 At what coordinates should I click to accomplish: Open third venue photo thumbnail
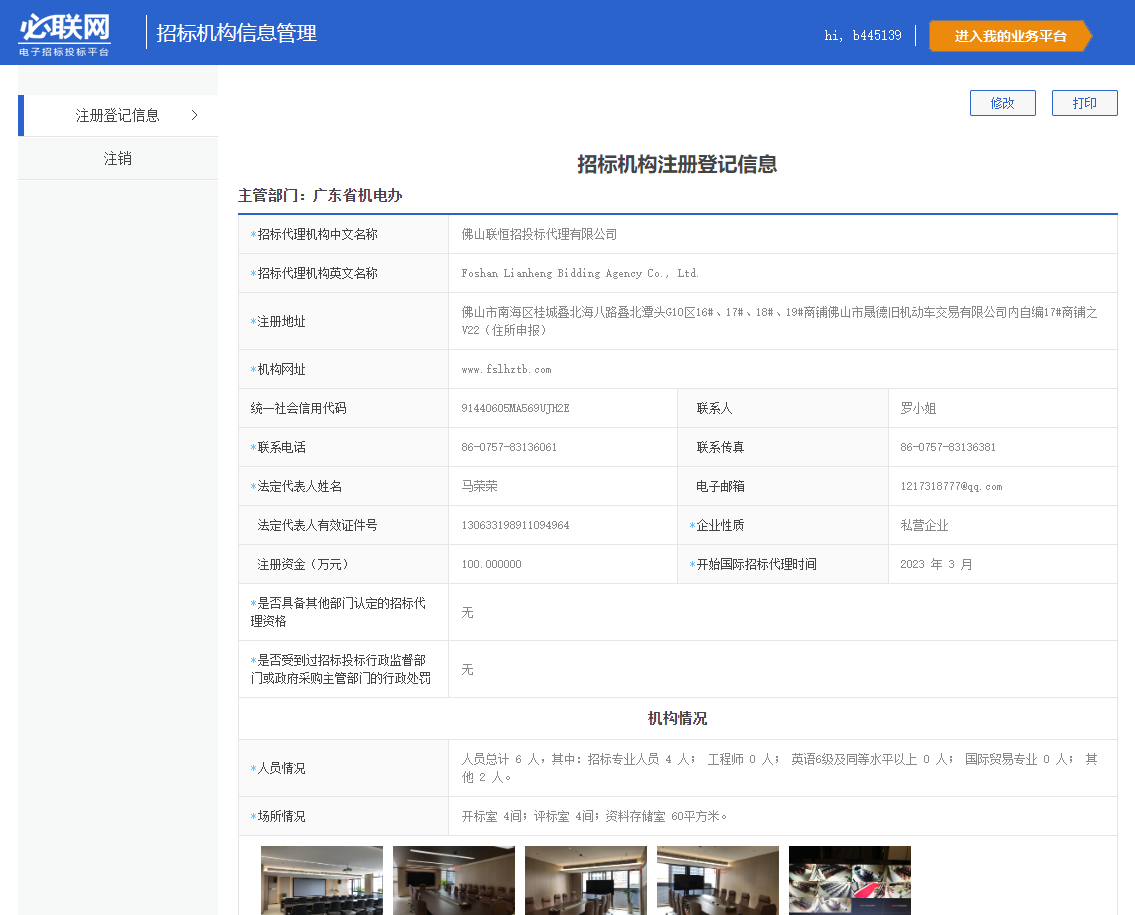[585, 879]
